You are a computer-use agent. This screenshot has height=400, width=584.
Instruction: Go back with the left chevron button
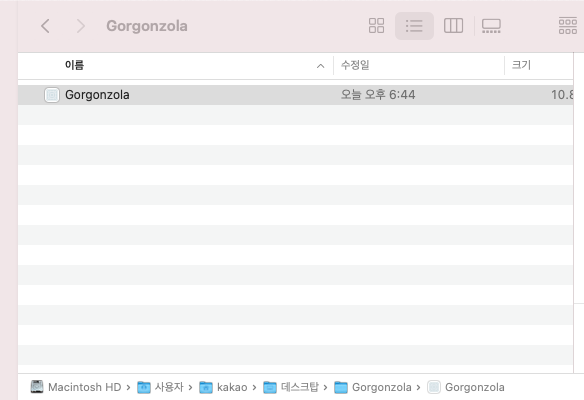click(45, 26)
